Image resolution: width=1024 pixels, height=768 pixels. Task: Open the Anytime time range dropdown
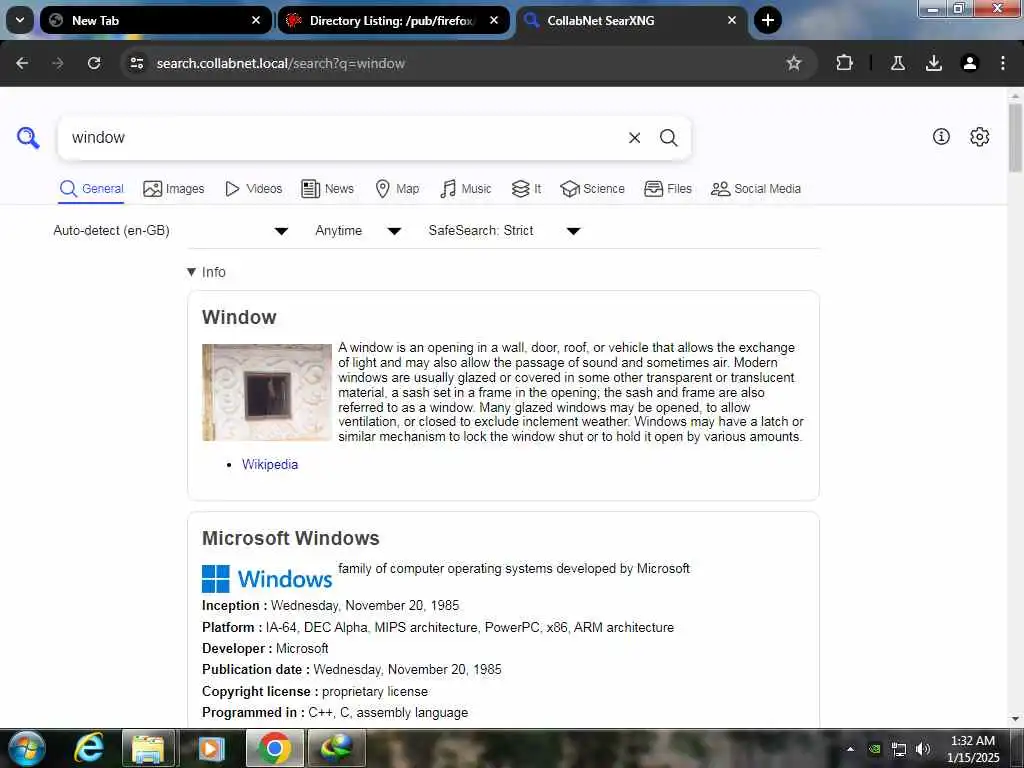(x=358, y=231)
